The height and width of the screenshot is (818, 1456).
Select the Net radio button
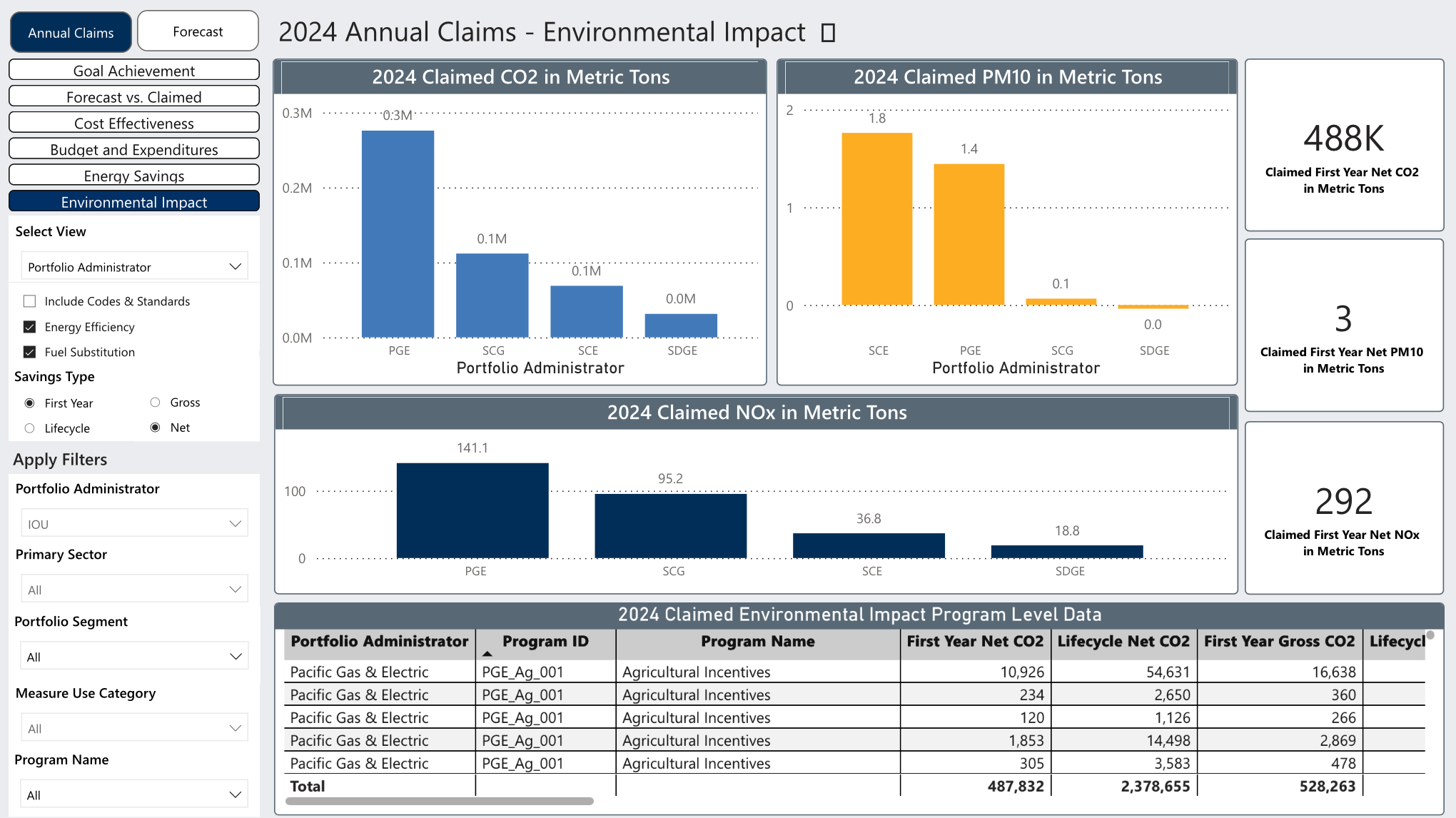tap(155, 428)
